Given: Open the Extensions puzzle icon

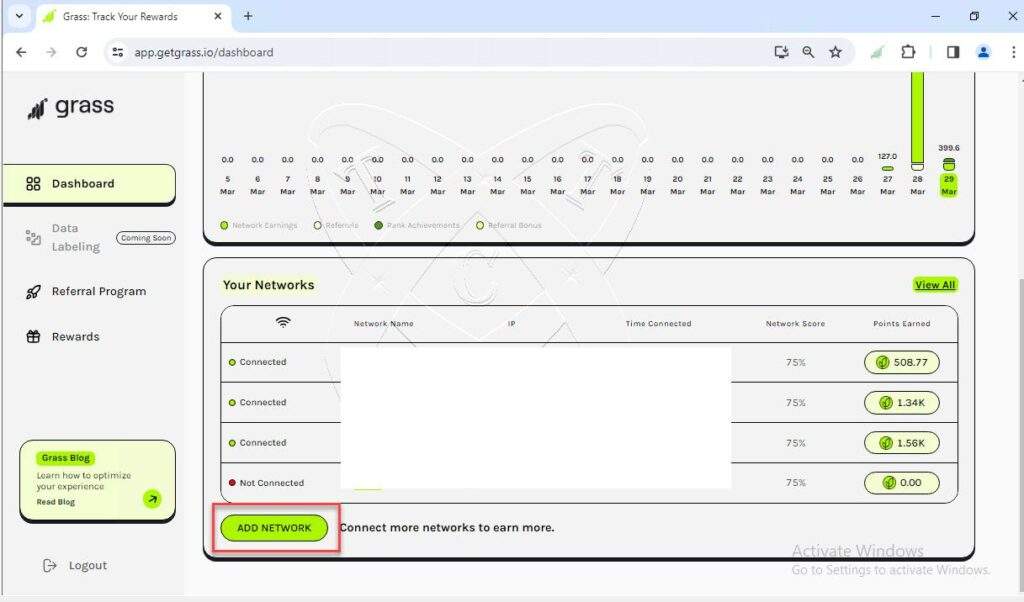Looking at the screenshot, I should pos(908,52).
